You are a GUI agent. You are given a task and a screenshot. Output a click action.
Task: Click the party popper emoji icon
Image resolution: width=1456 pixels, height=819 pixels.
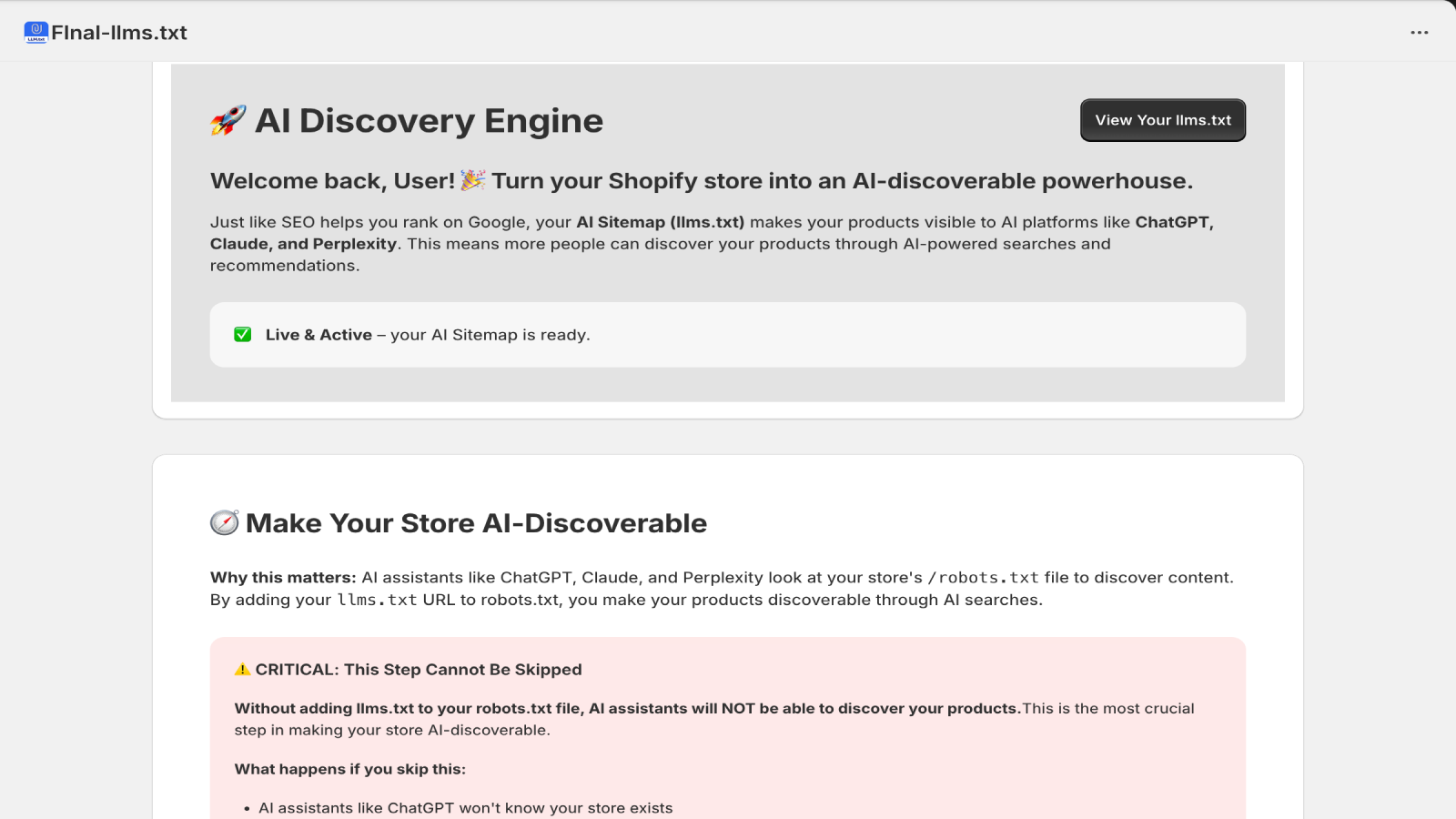tap(472, 180)
